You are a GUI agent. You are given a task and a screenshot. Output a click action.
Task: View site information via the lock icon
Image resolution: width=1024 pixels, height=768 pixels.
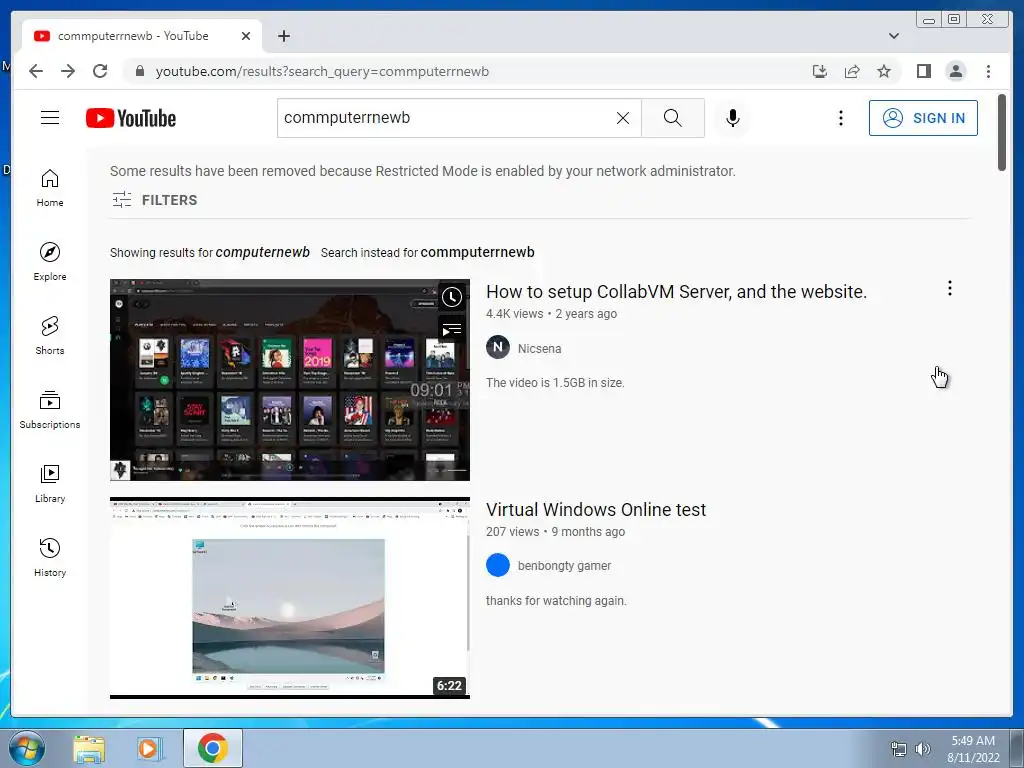[x=139, y=71]
